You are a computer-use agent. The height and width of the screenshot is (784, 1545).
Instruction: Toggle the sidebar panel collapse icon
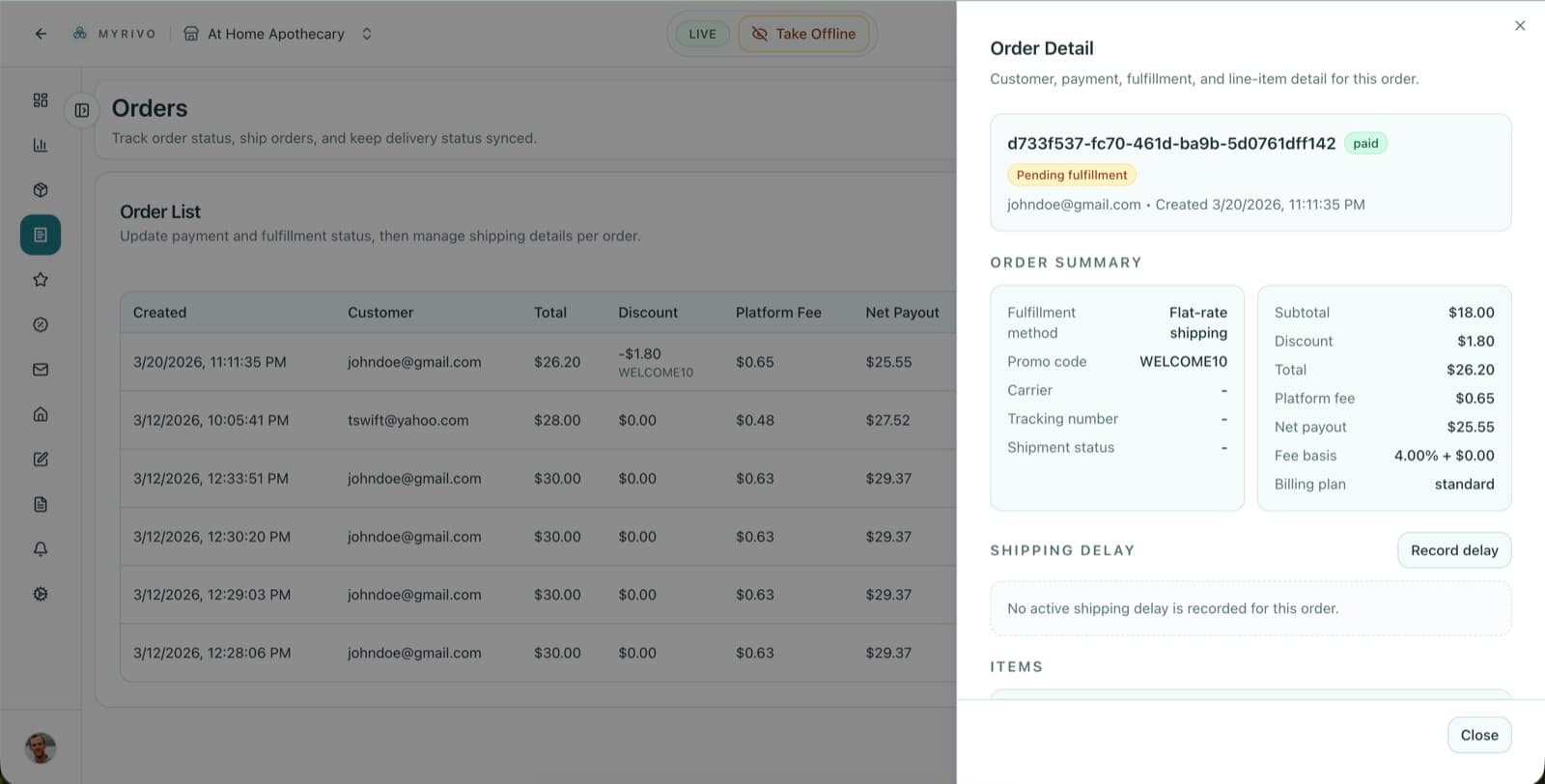(82, 110)
